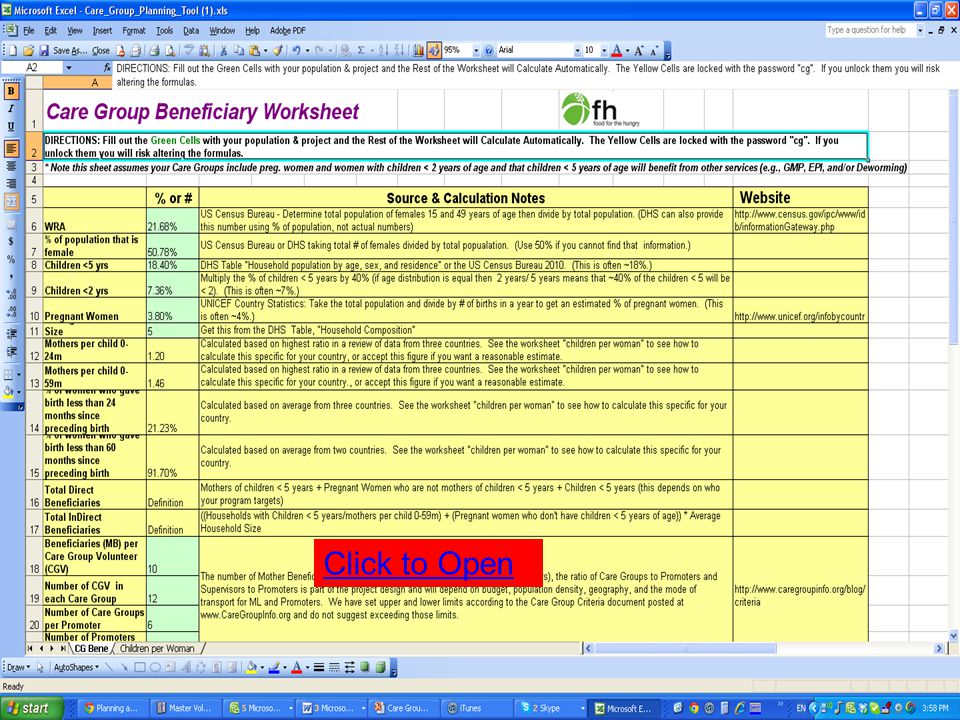Image resolution: width=960 pixels, height=720 pixels.
Task: Cut selection with the scissors icon
Action: [x=223, y=50]
